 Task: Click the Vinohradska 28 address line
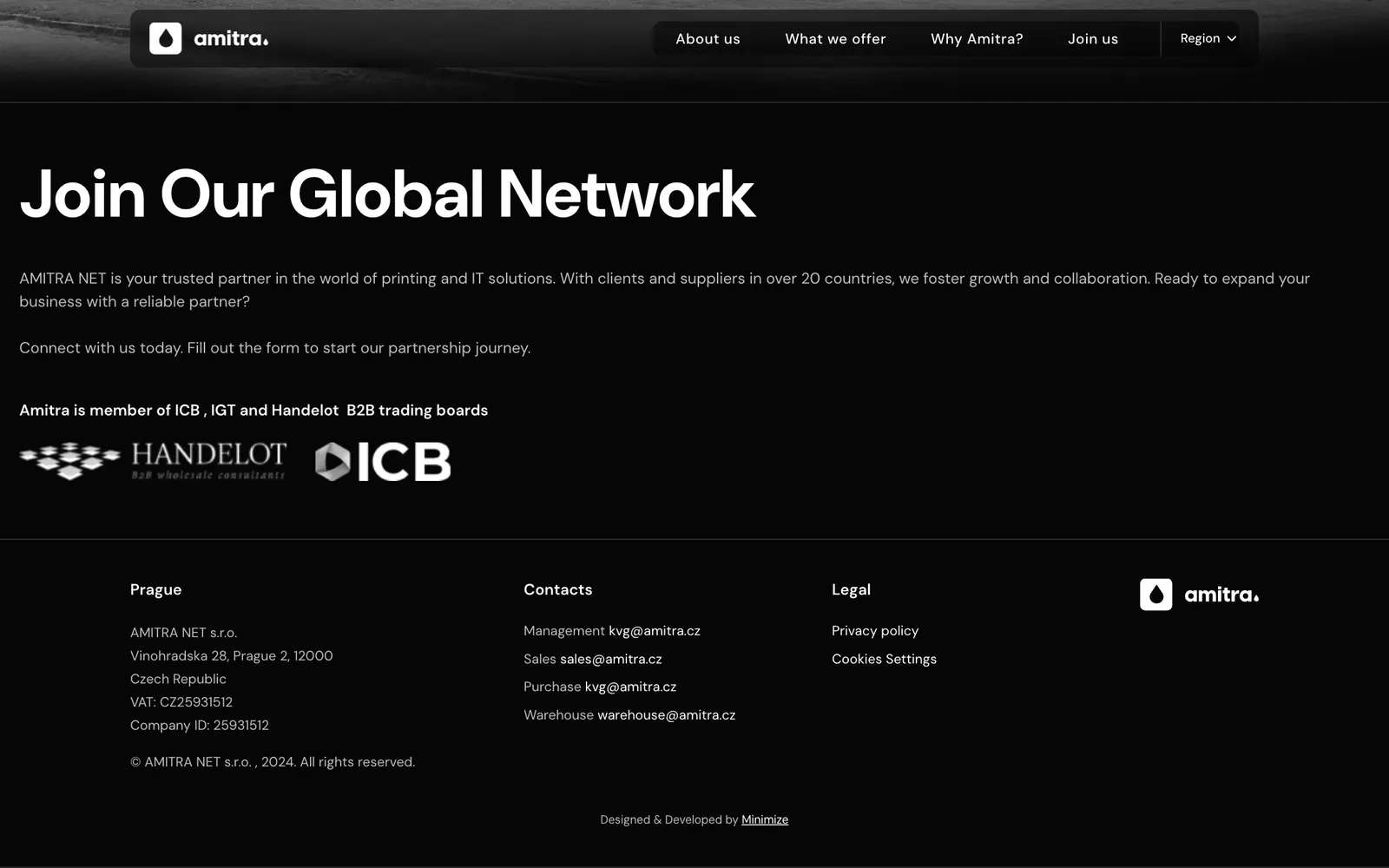click(232, 655)
